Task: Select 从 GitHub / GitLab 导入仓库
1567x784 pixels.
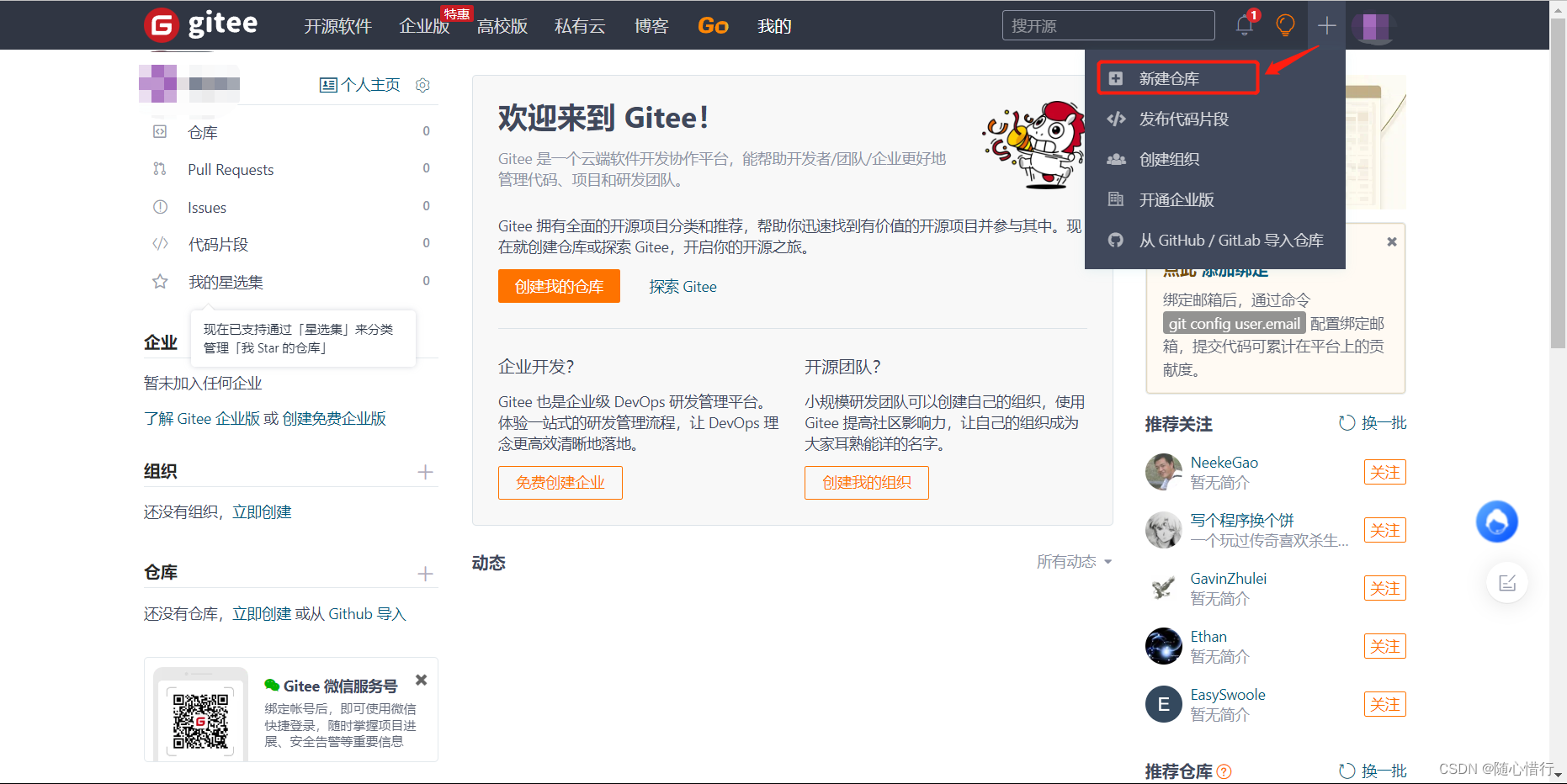Action: click(1214, 240)
